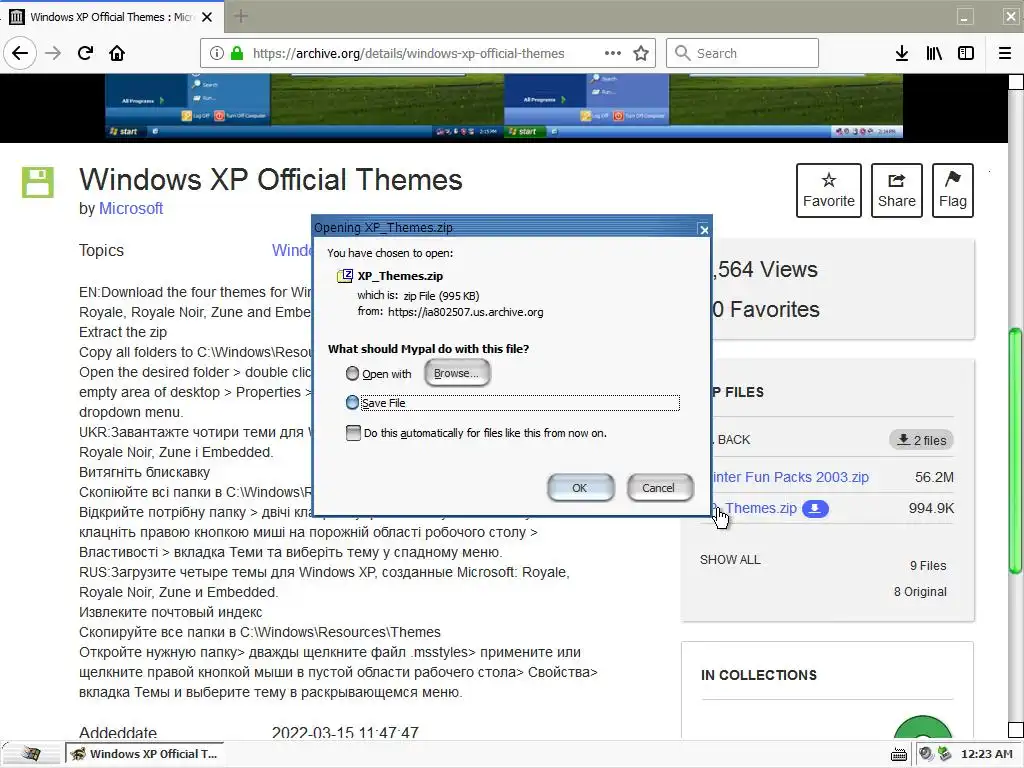Click the volume tray icon
This screenshot has height=768, width=1024.
tap(926, 754)
